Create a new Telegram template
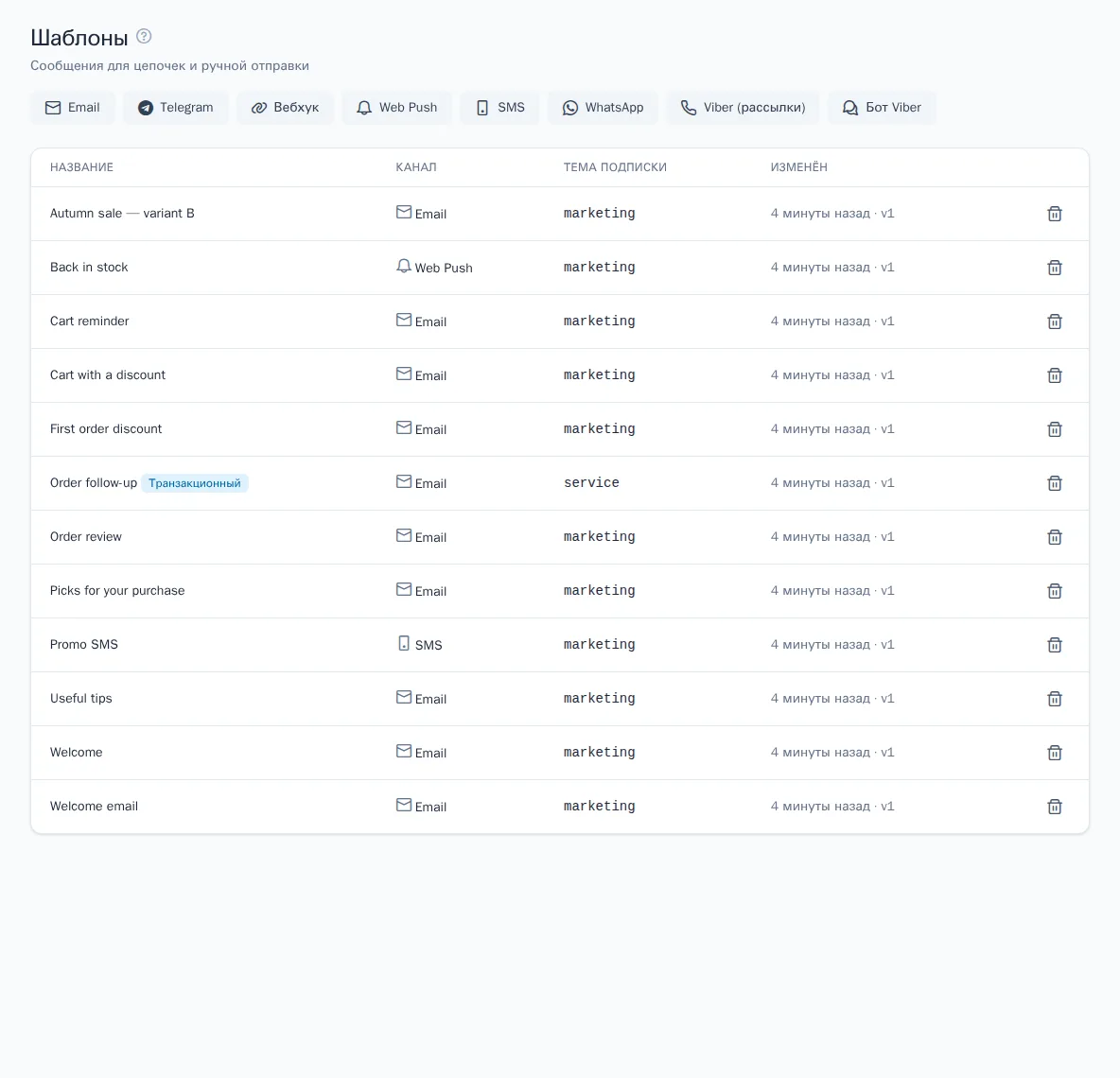Image resolution: width=1120 pixels, height=1078 pixels. click(x=175, y=108)
